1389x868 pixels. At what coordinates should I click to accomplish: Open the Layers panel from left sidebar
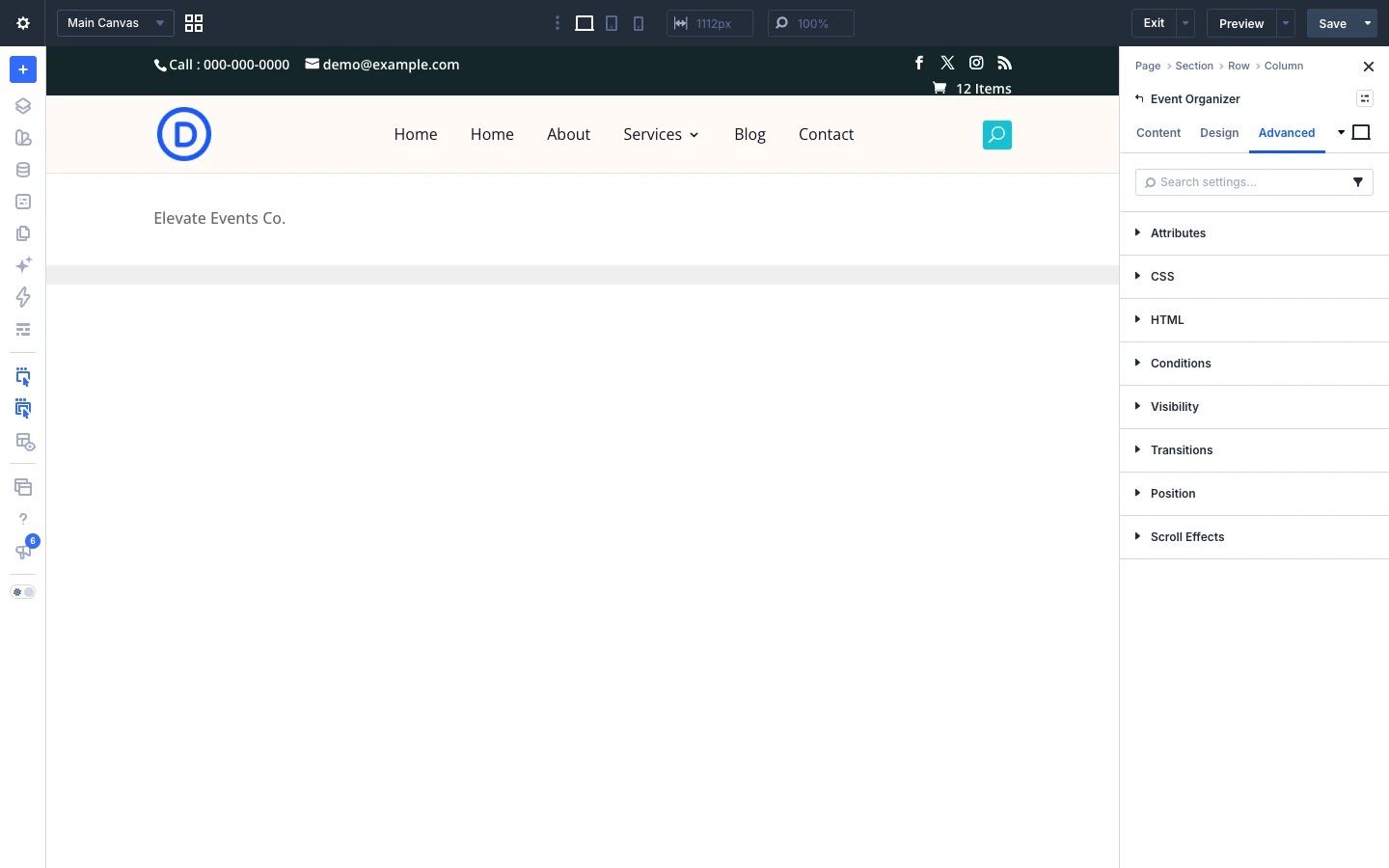pyautogui.click(x=23, y=106)
